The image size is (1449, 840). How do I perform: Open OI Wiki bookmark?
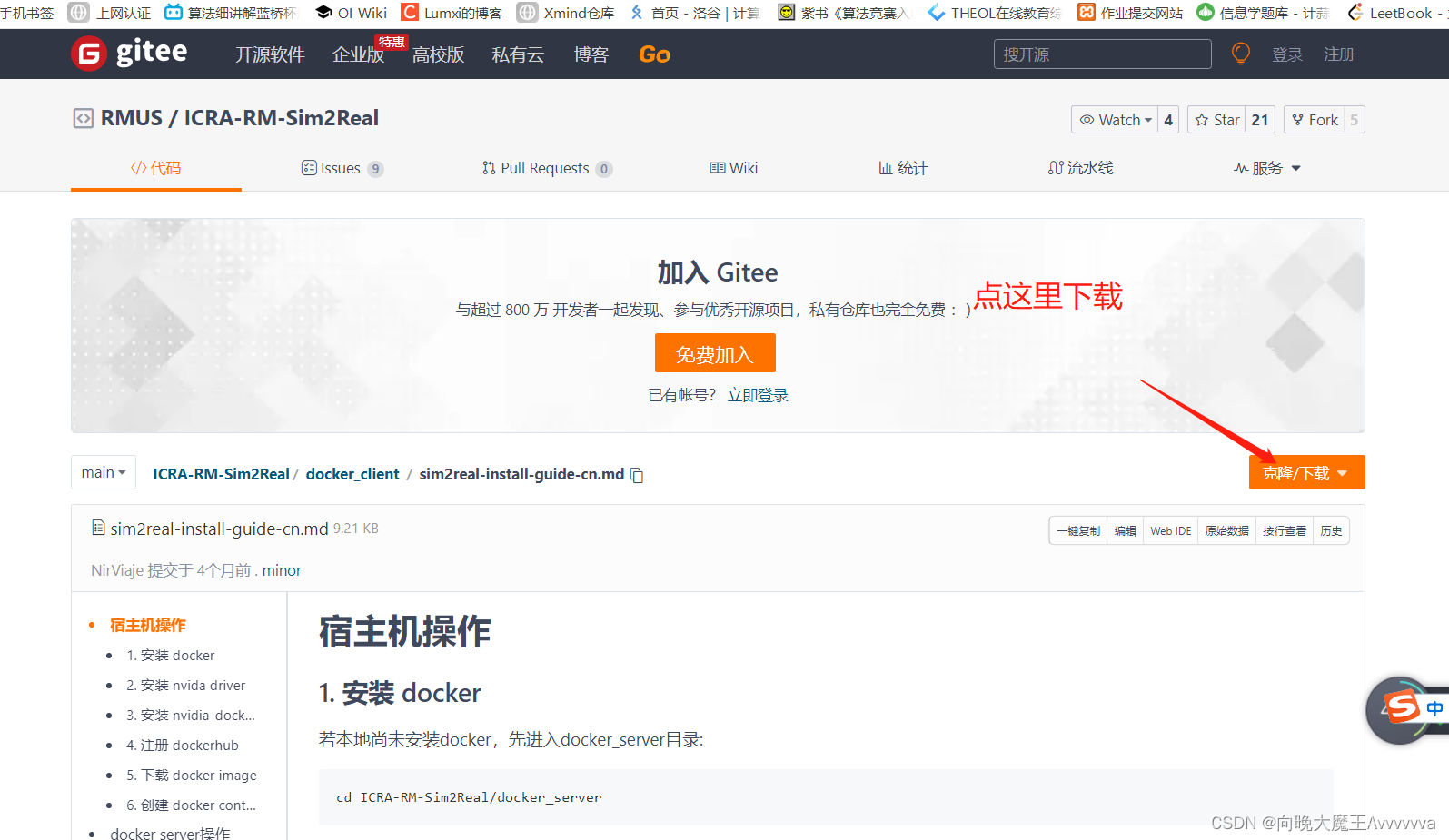point(351,13)
